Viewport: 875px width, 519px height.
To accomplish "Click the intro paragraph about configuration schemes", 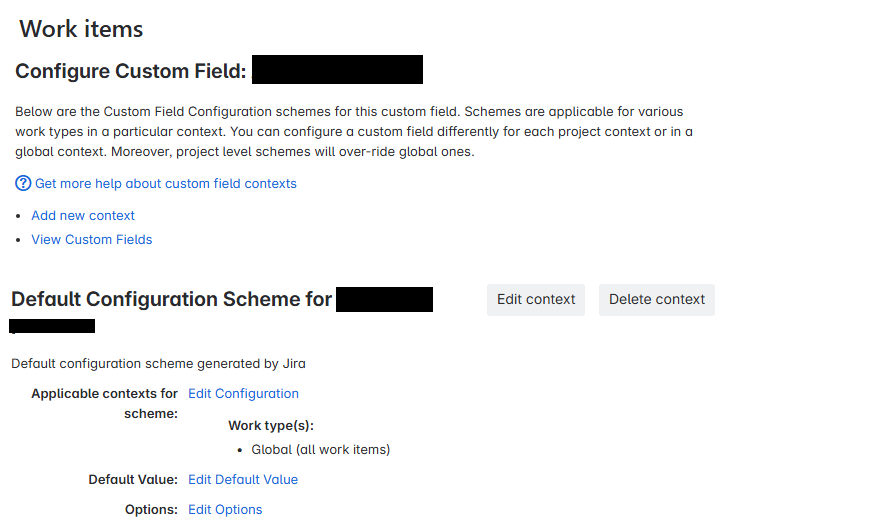I will 354,132.
